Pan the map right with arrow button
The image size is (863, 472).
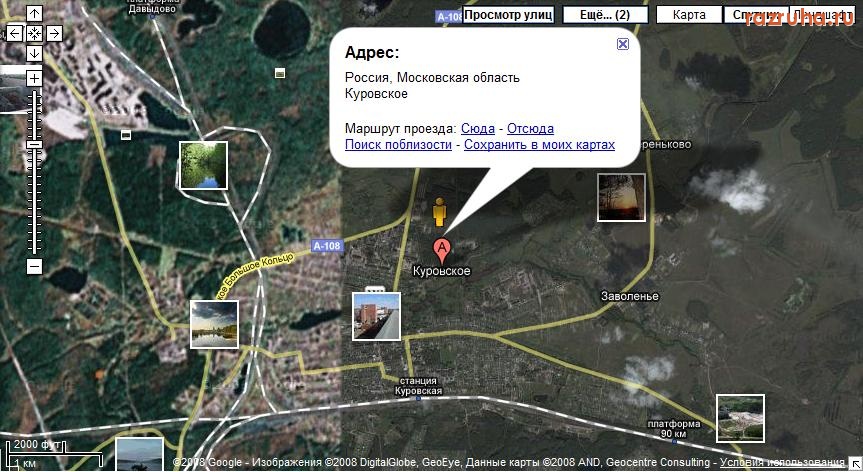54,34
